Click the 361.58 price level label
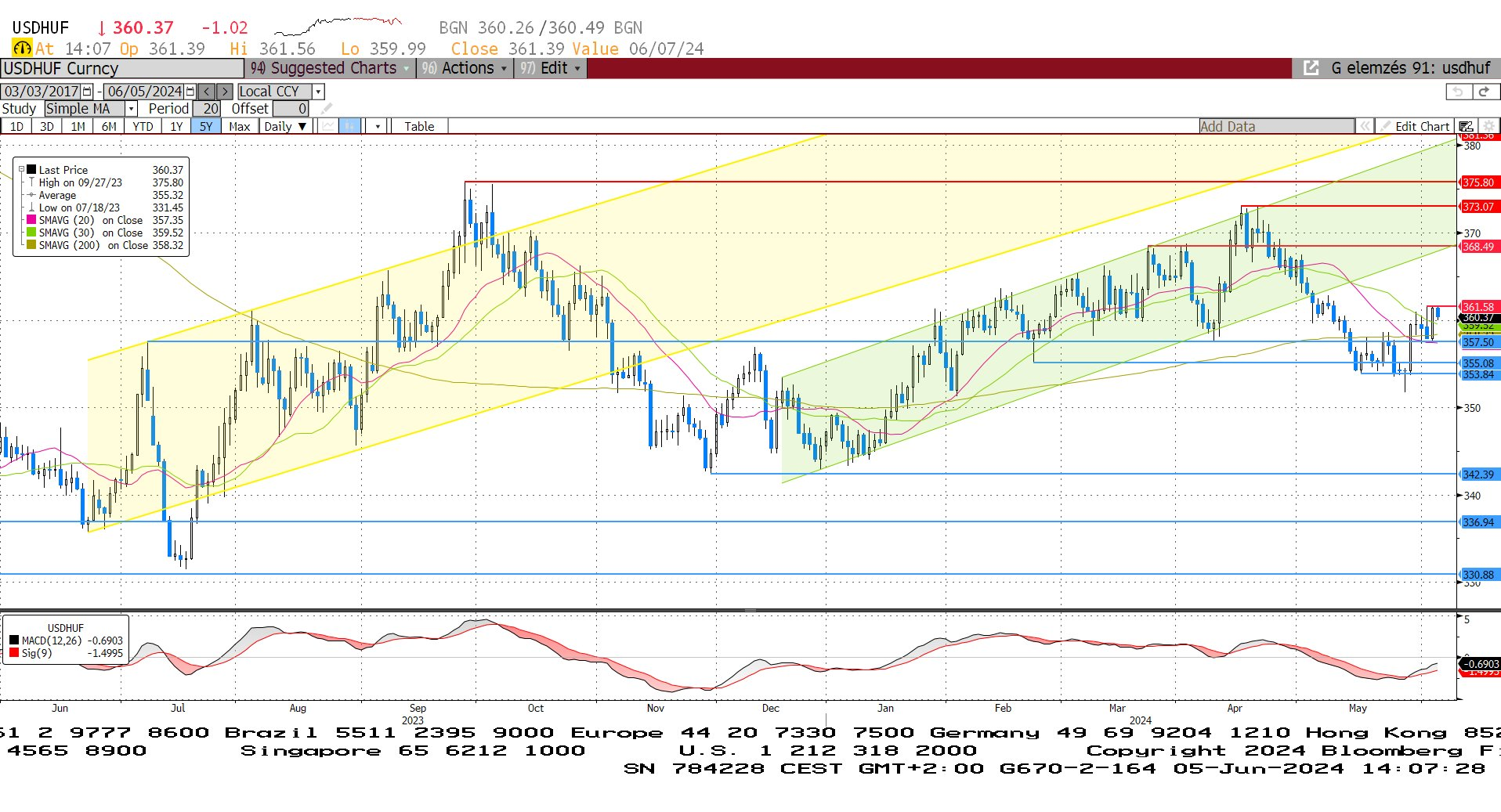1501x812 pixels. coord(1479,307)
